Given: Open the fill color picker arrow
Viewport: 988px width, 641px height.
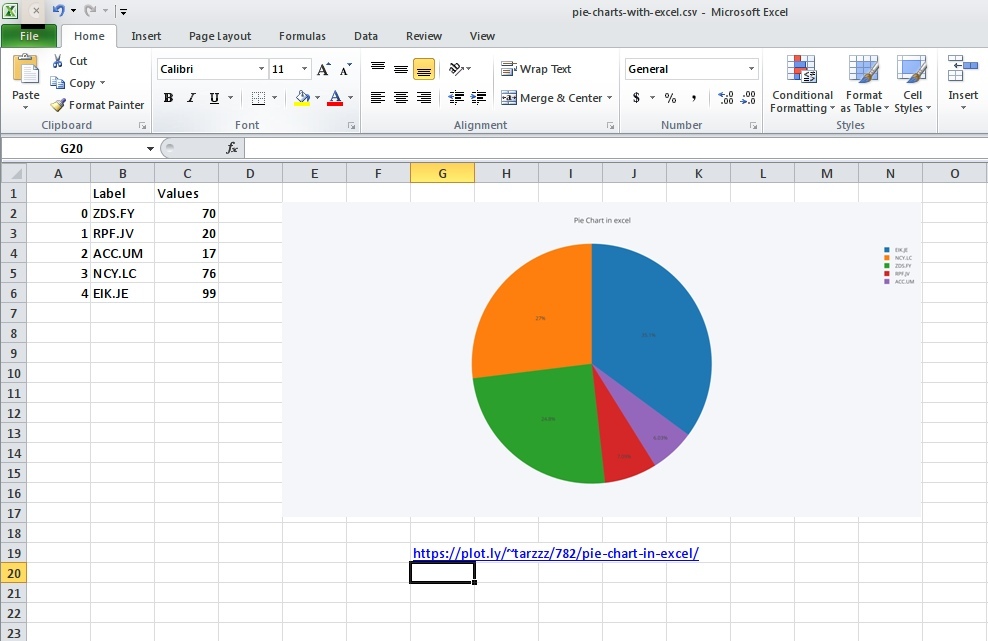Looking at the screenshot, I should pyautogui.click(x=317, y=98).
